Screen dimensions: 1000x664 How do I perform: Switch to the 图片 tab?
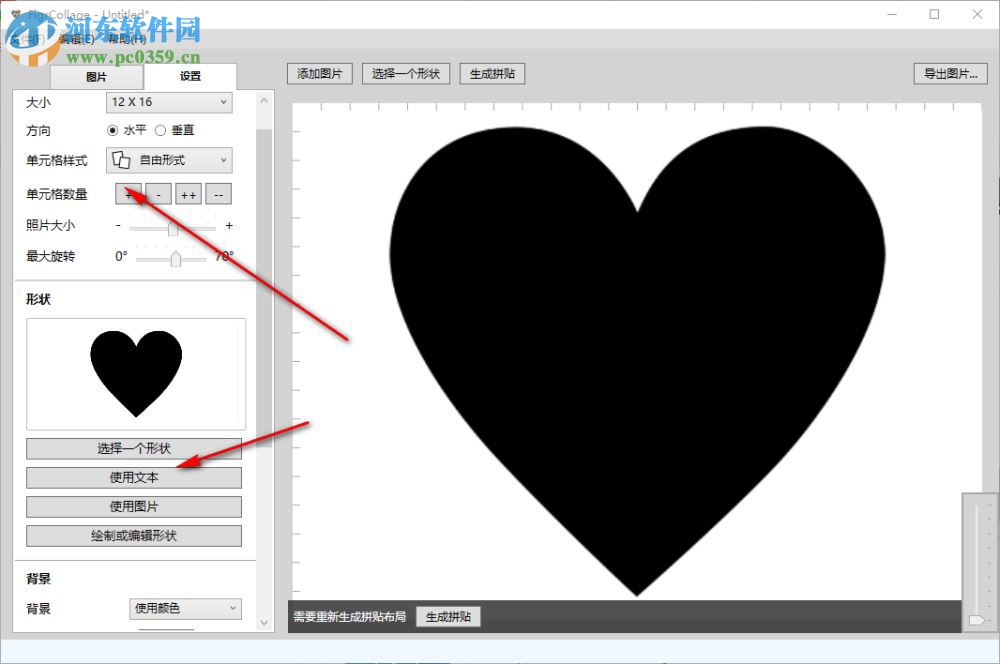click(x=95, y=76)
